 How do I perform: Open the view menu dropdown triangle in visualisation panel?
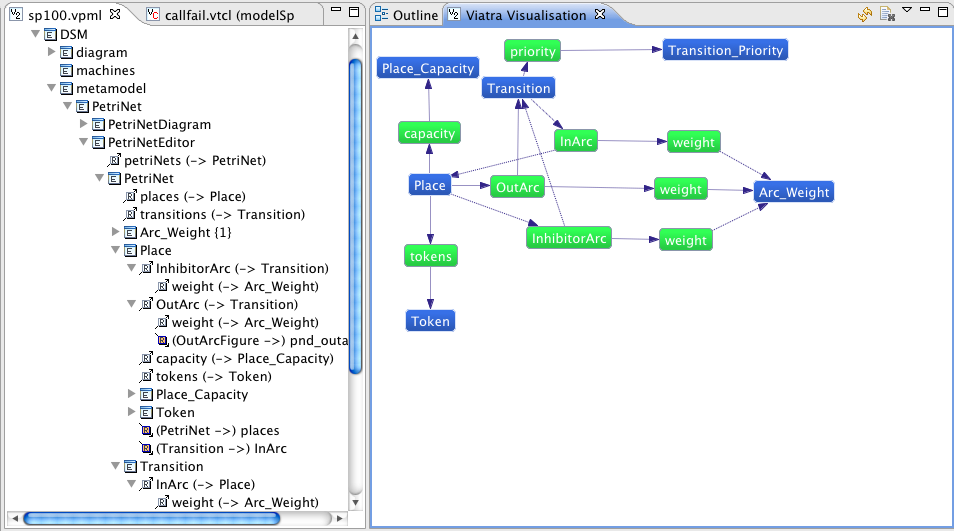pos(907,10)
